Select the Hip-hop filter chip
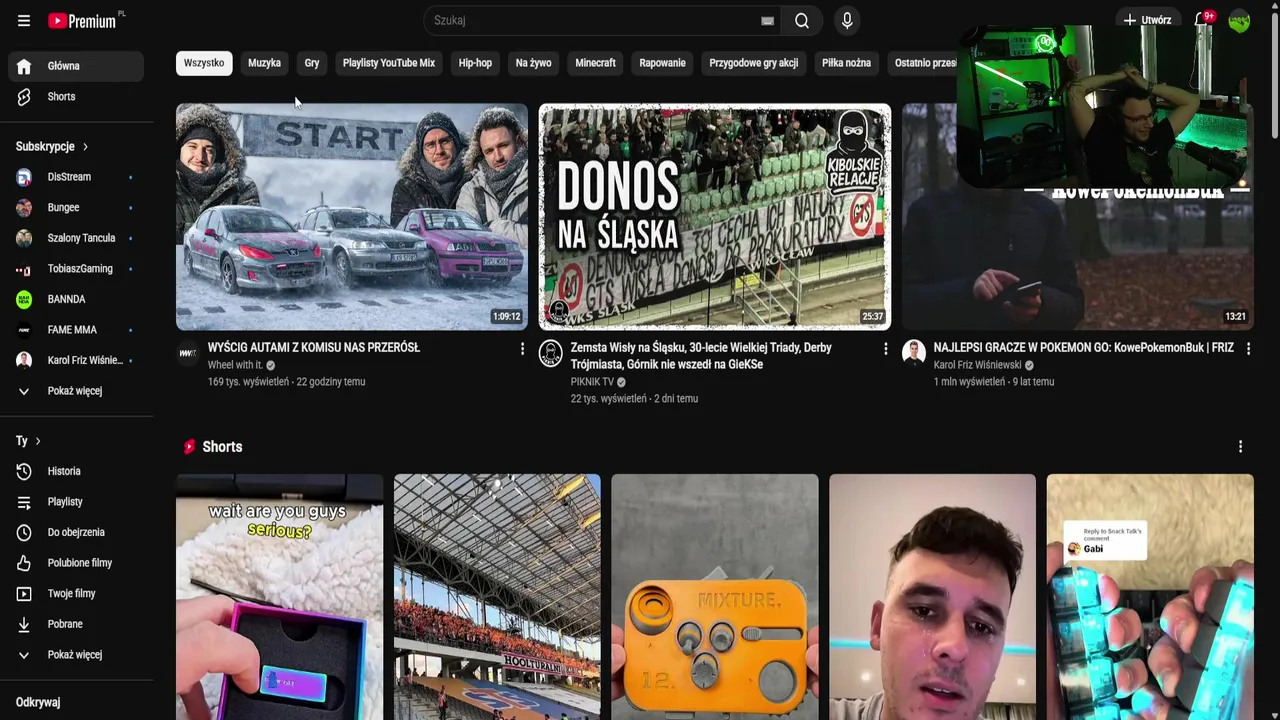1280x720 pixels. point(475,63)
